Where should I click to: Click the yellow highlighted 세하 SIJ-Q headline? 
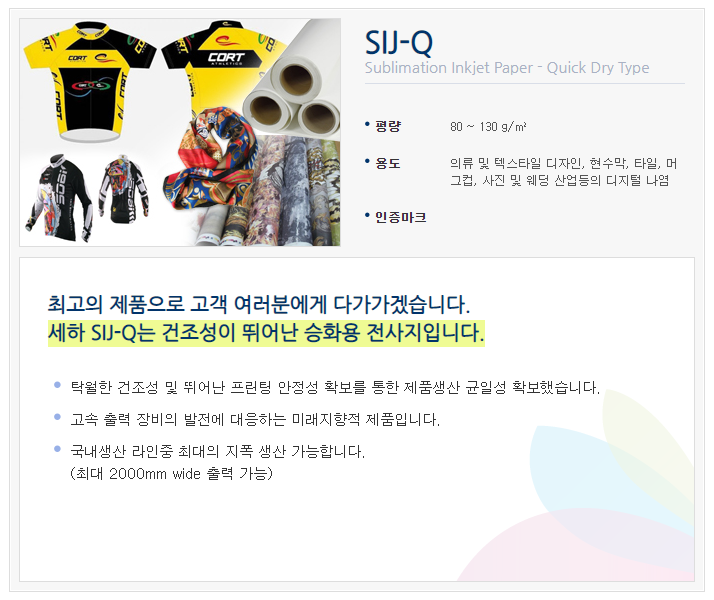(266, 333)
